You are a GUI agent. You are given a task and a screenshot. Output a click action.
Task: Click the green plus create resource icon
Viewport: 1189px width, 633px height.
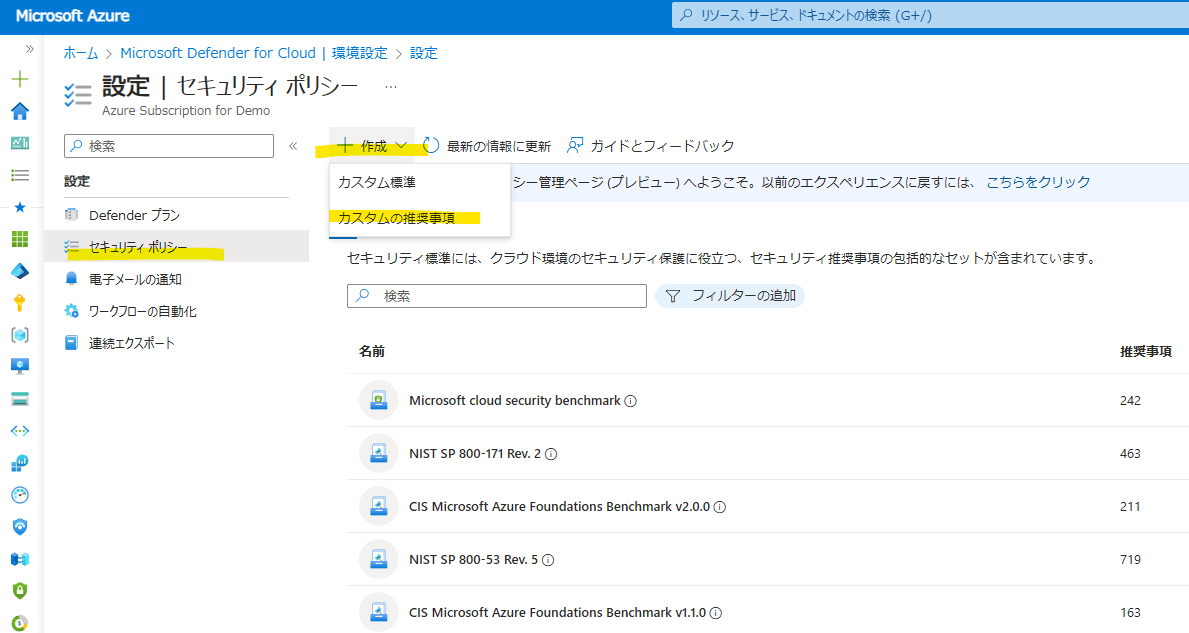20,79
